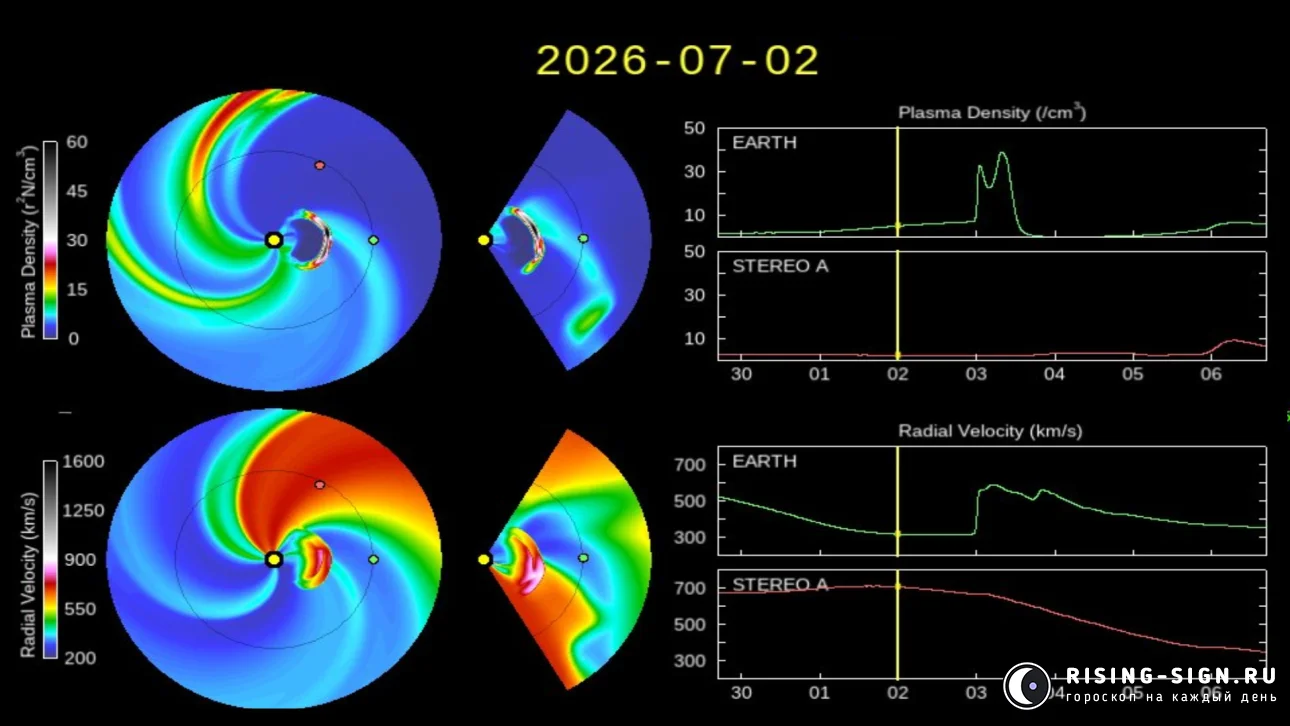1290x726 pixels.
Task: Click the pink STEREO A marker in the bottom velocity disc
Action: [320, 484]
